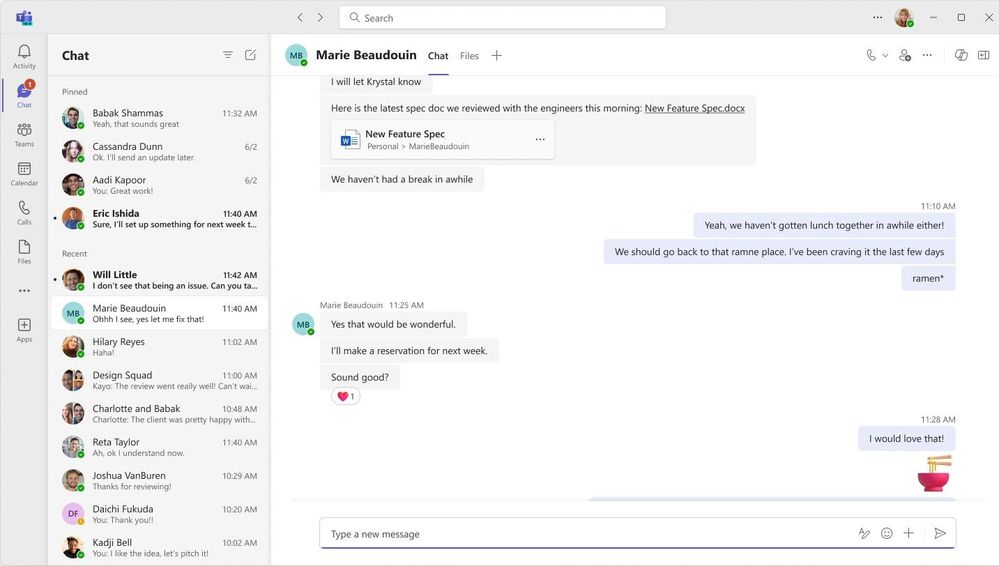Select the message I will let Krystal know
Image resolution: width=999 pixels, height=566 pixels.
point(376,82)
